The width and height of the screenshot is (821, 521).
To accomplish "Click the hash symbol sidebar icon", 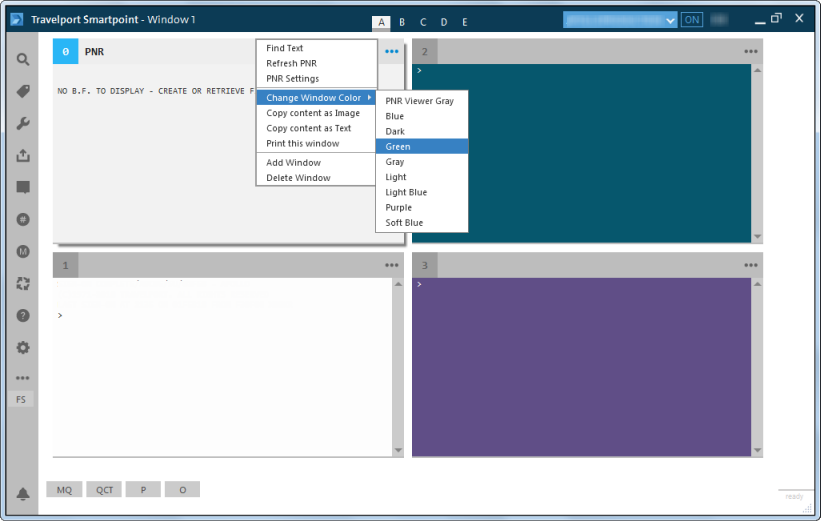I will [x=22, y=219].
